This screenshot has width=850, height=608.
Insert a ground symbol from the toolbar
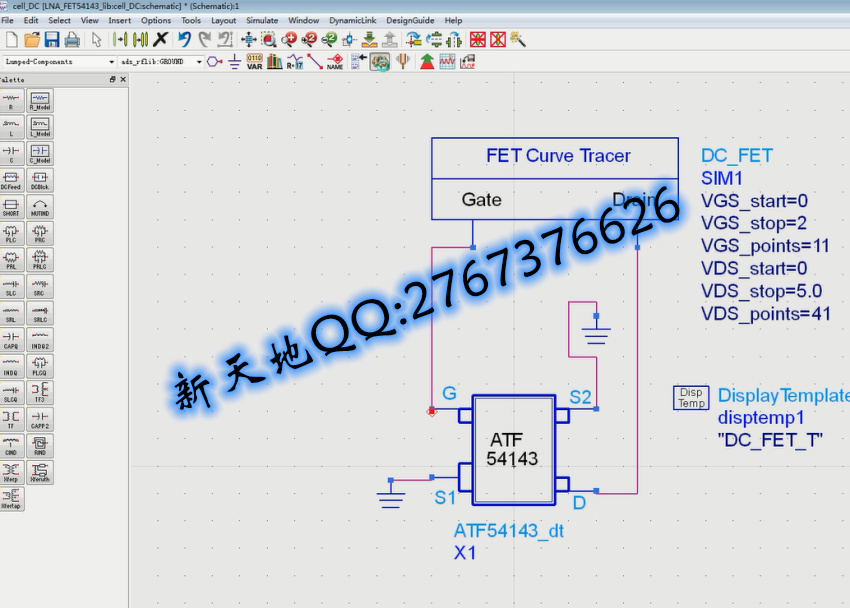click(x=234, y=62)
